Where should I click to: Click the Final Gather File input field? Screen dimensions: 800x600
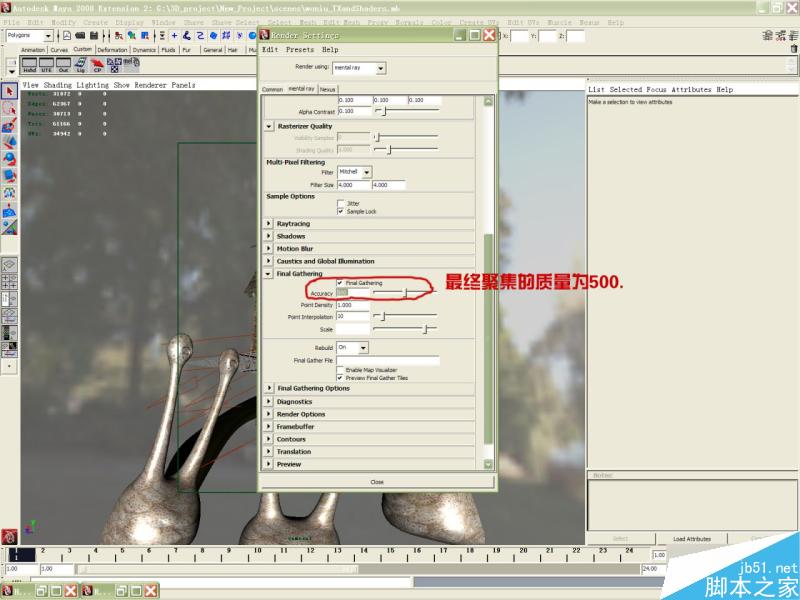click(x=388, y=361)
